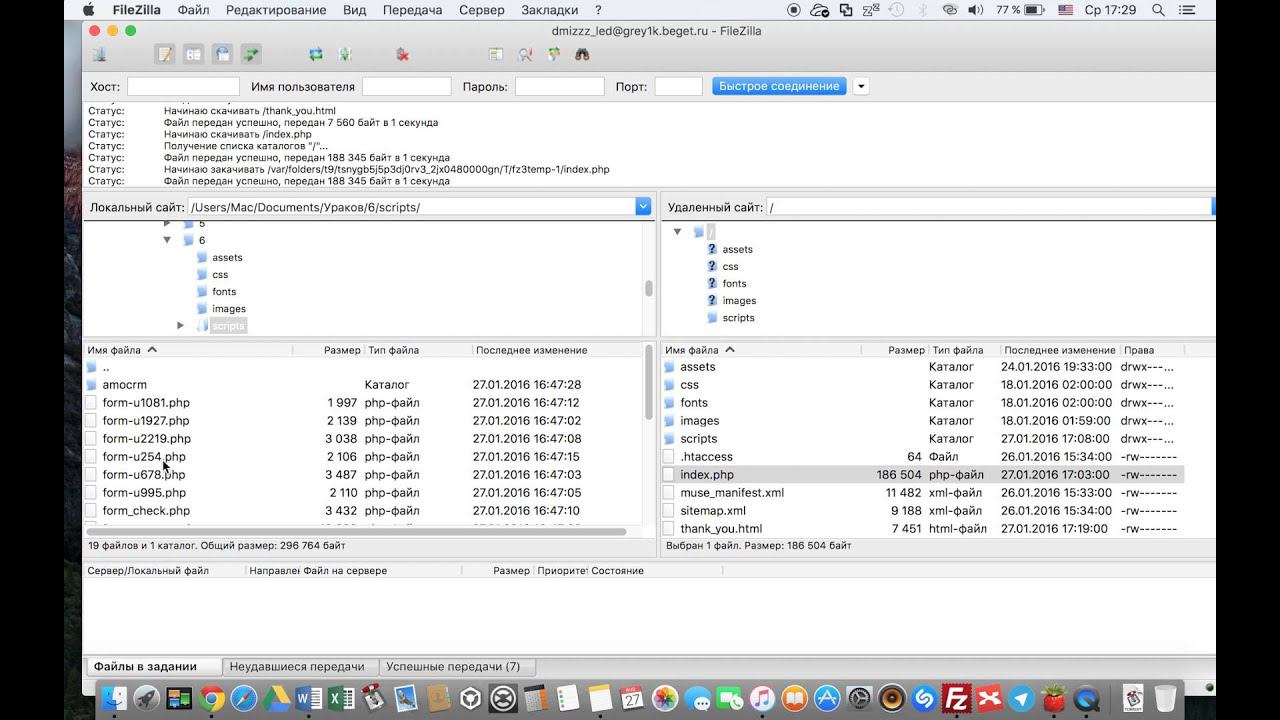Select form-u1081.php in local file list
Screen dimensions: 1280x720
(x=146, y=403)
